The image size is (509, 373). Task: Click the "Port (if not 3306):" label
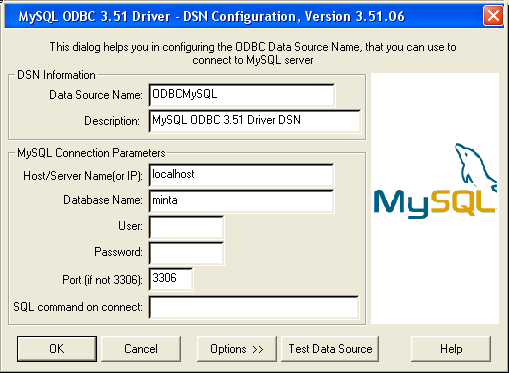[102, 280]
